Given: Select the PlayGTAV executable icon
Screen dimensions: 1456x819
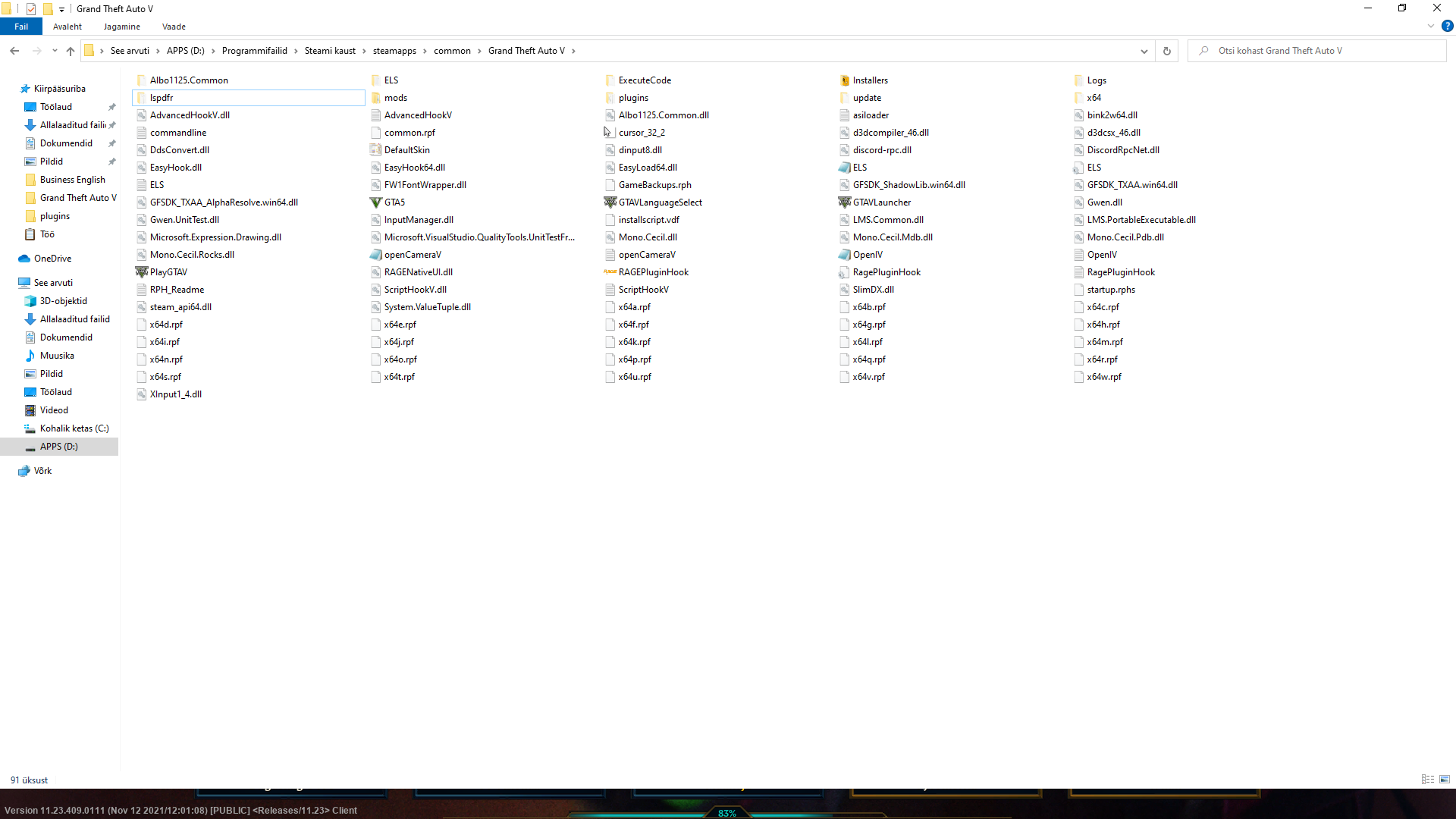Looking at the screenshot, I should click(141, 272).
